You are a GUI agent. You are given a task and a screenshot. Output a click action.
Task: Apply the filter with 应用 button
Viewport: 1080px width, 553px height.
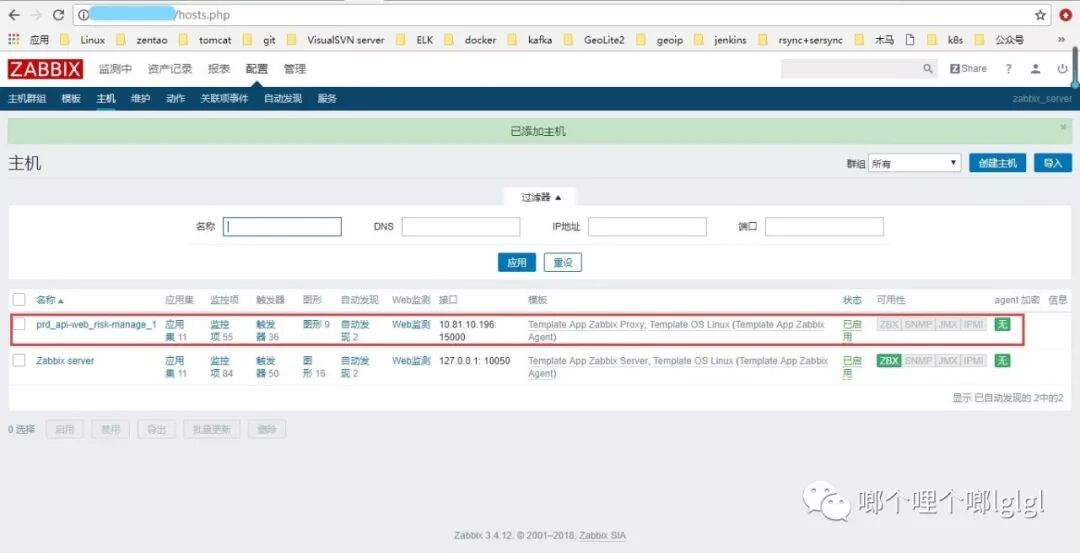tap(517, 262)
